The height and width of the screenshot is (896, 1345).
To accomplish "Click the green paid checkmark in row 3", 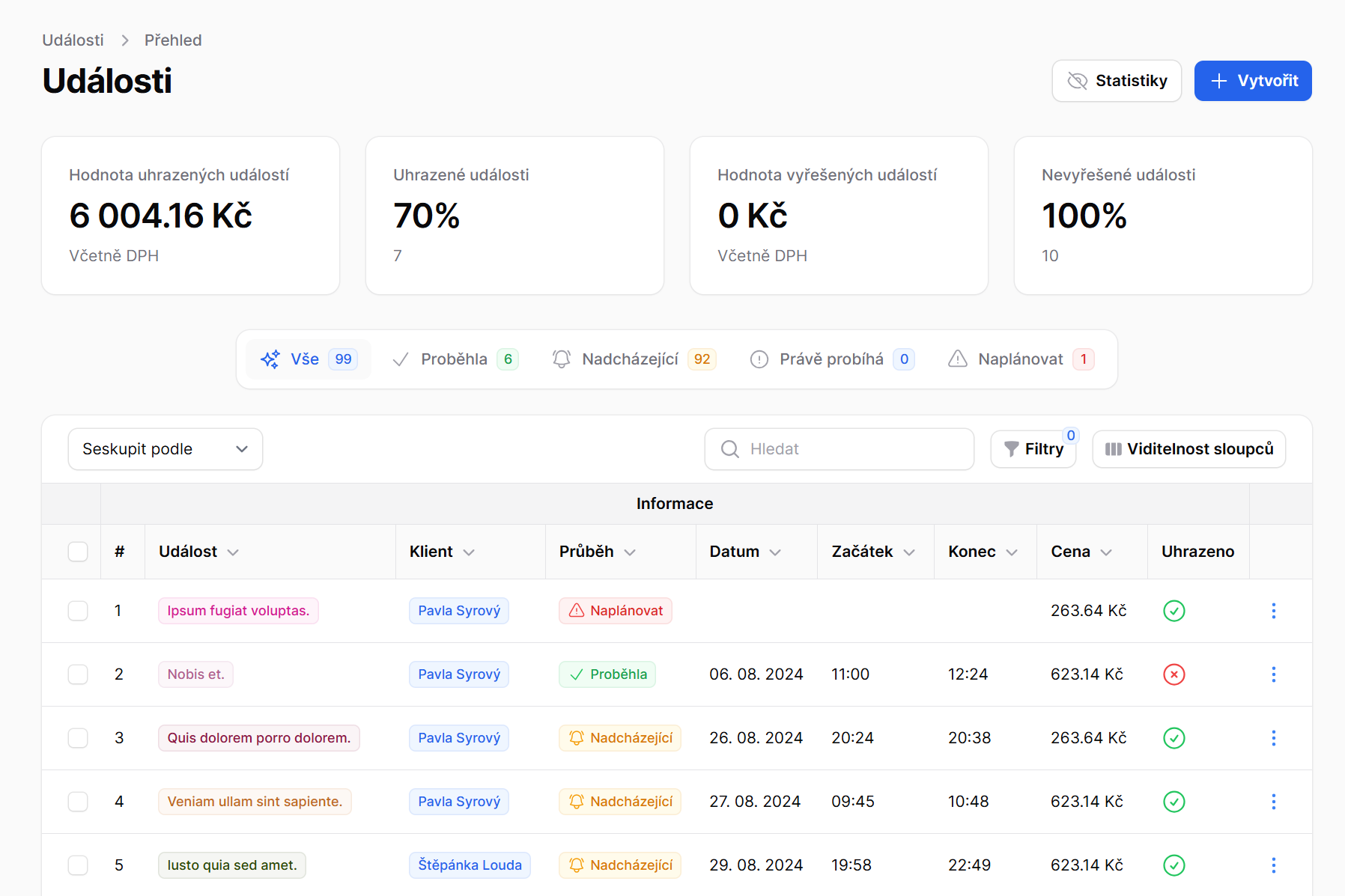I will (x=1174, y=738).
